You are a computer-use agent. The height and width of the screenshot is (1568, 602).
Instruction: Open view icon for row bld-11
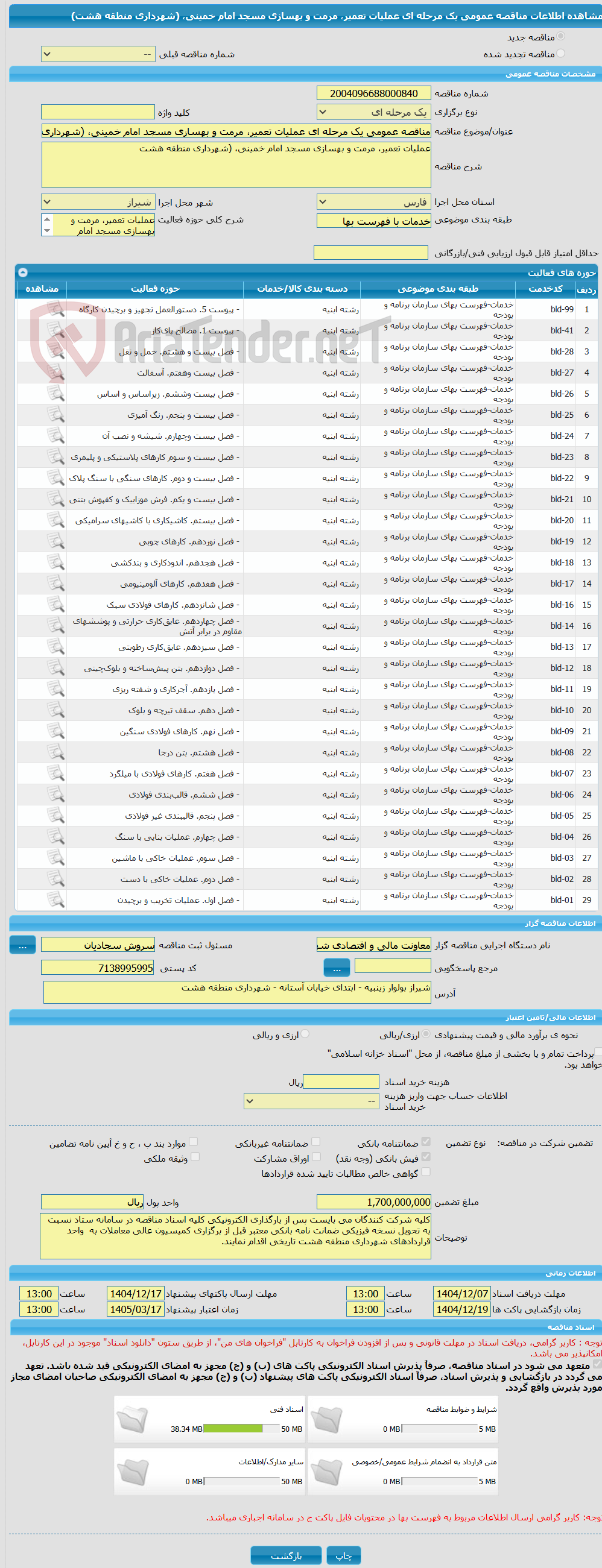[55, 689]
